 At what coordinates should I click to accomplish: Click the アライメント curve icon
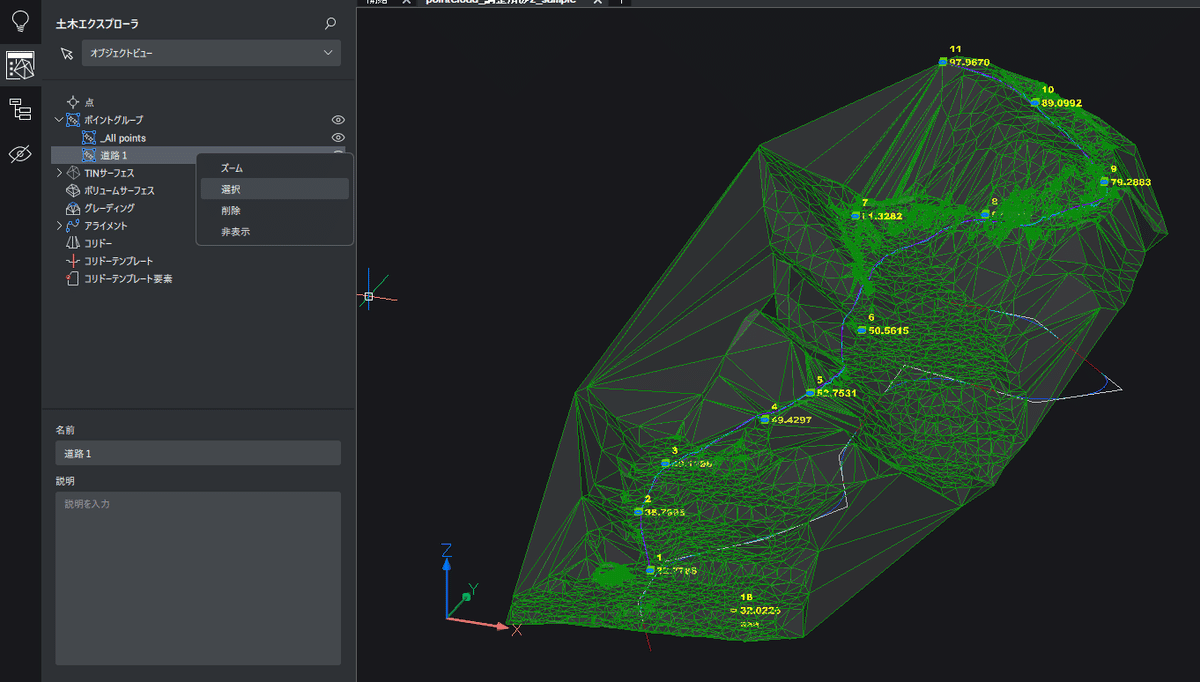(x=72, y=226)
